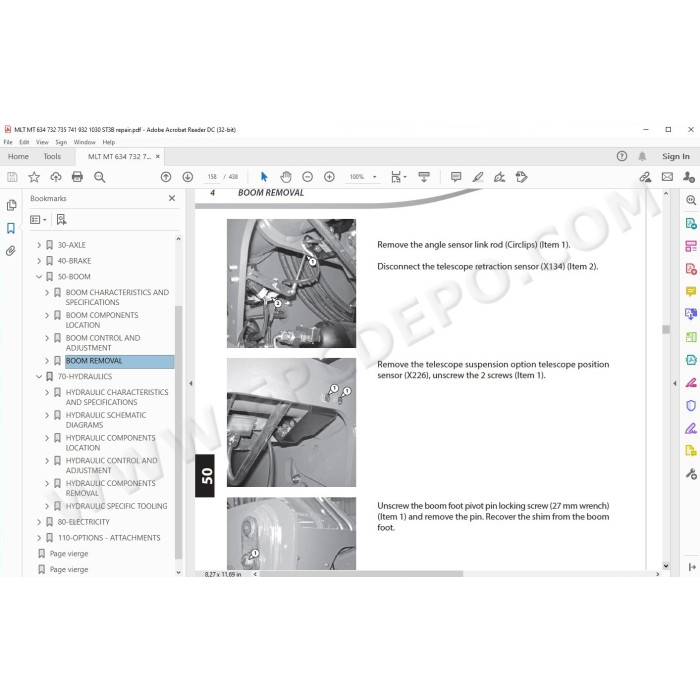The image size is (700, 700).
Task: Share a link to this file
Action: coord(645,177)
